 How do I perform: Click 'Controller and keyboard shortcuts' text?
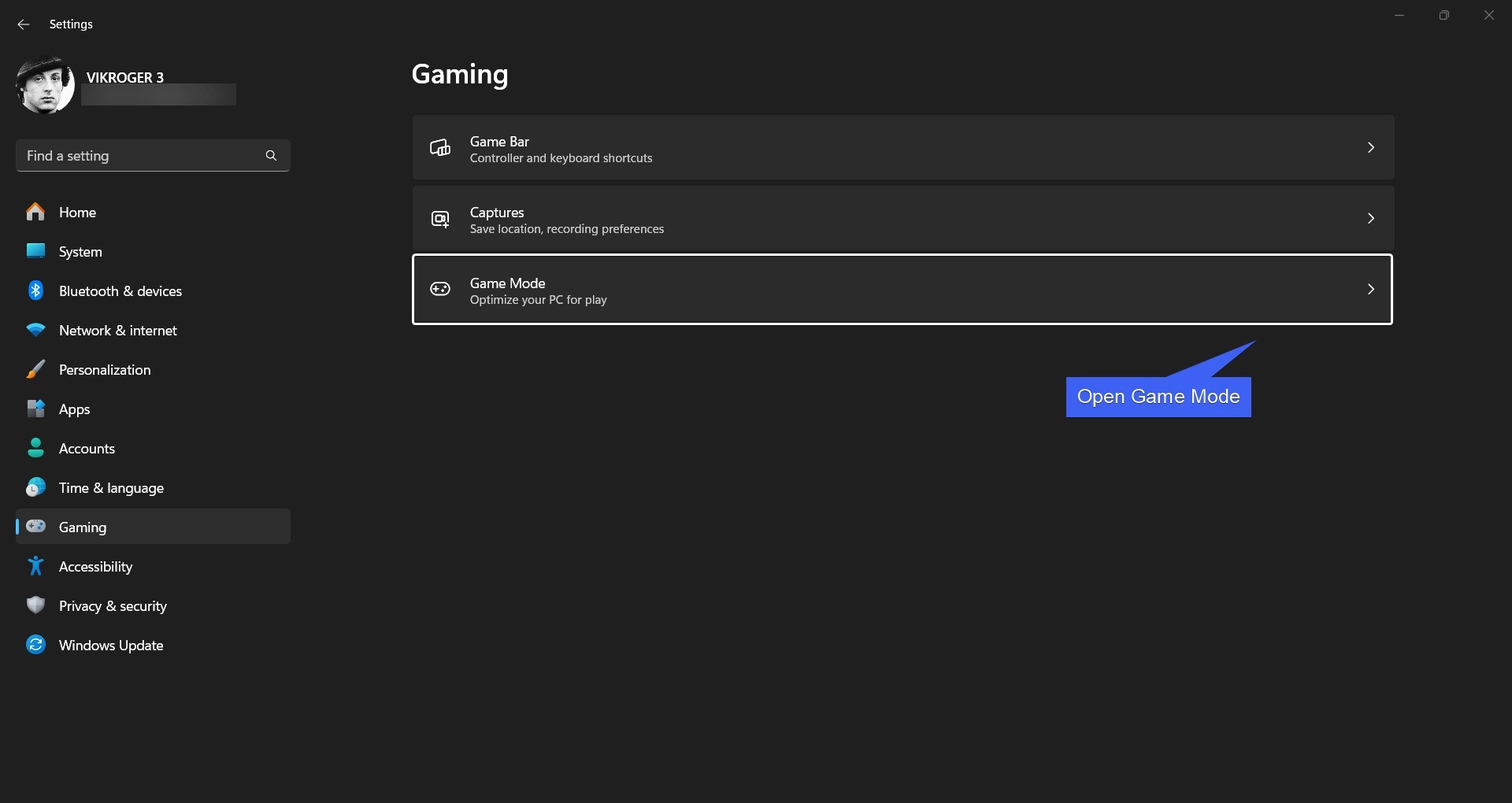[561, 158]
